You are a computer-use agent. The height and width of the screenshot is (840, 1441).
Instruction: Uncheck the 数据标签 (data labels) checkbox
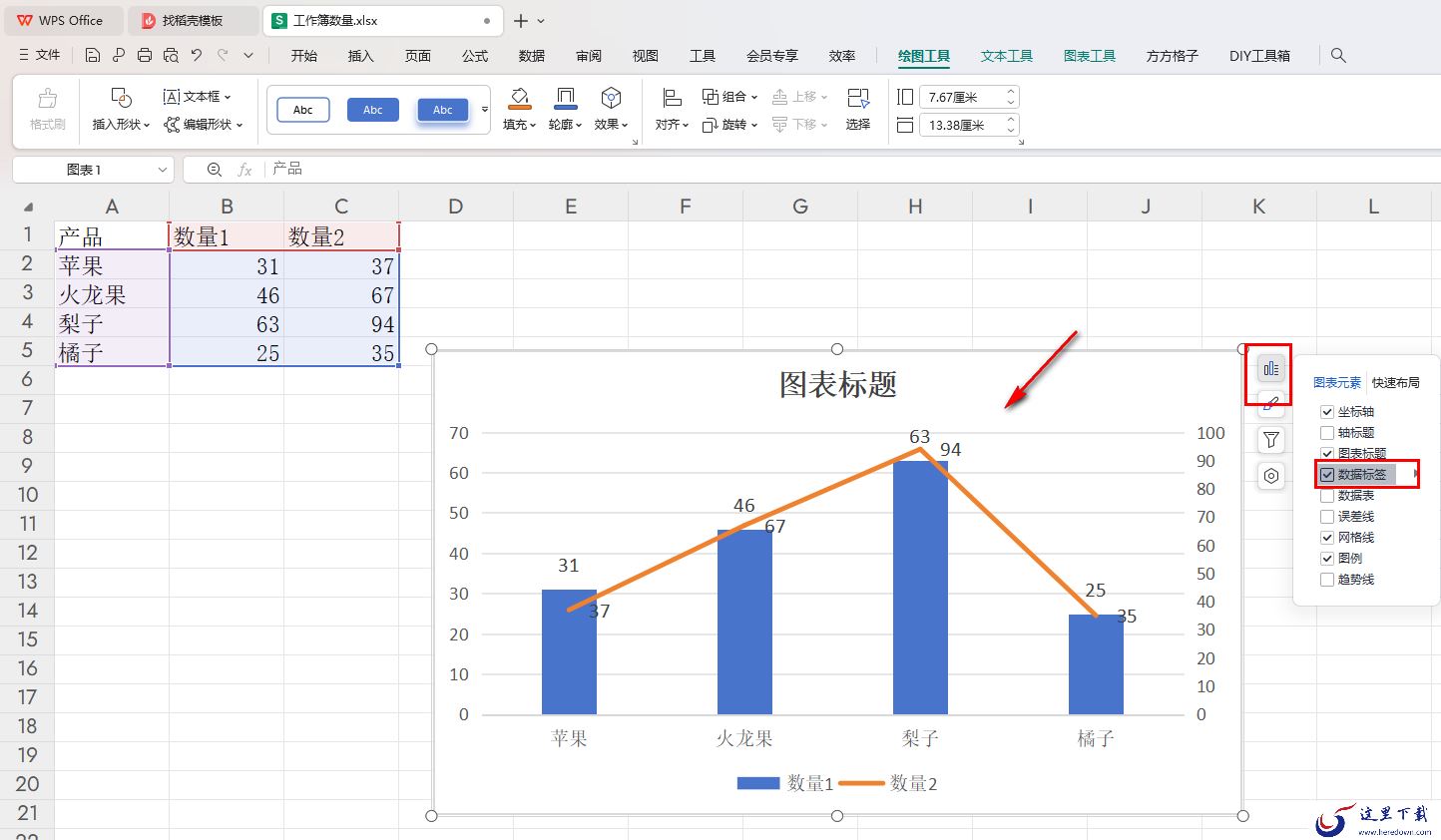[x=1327, y=475]
